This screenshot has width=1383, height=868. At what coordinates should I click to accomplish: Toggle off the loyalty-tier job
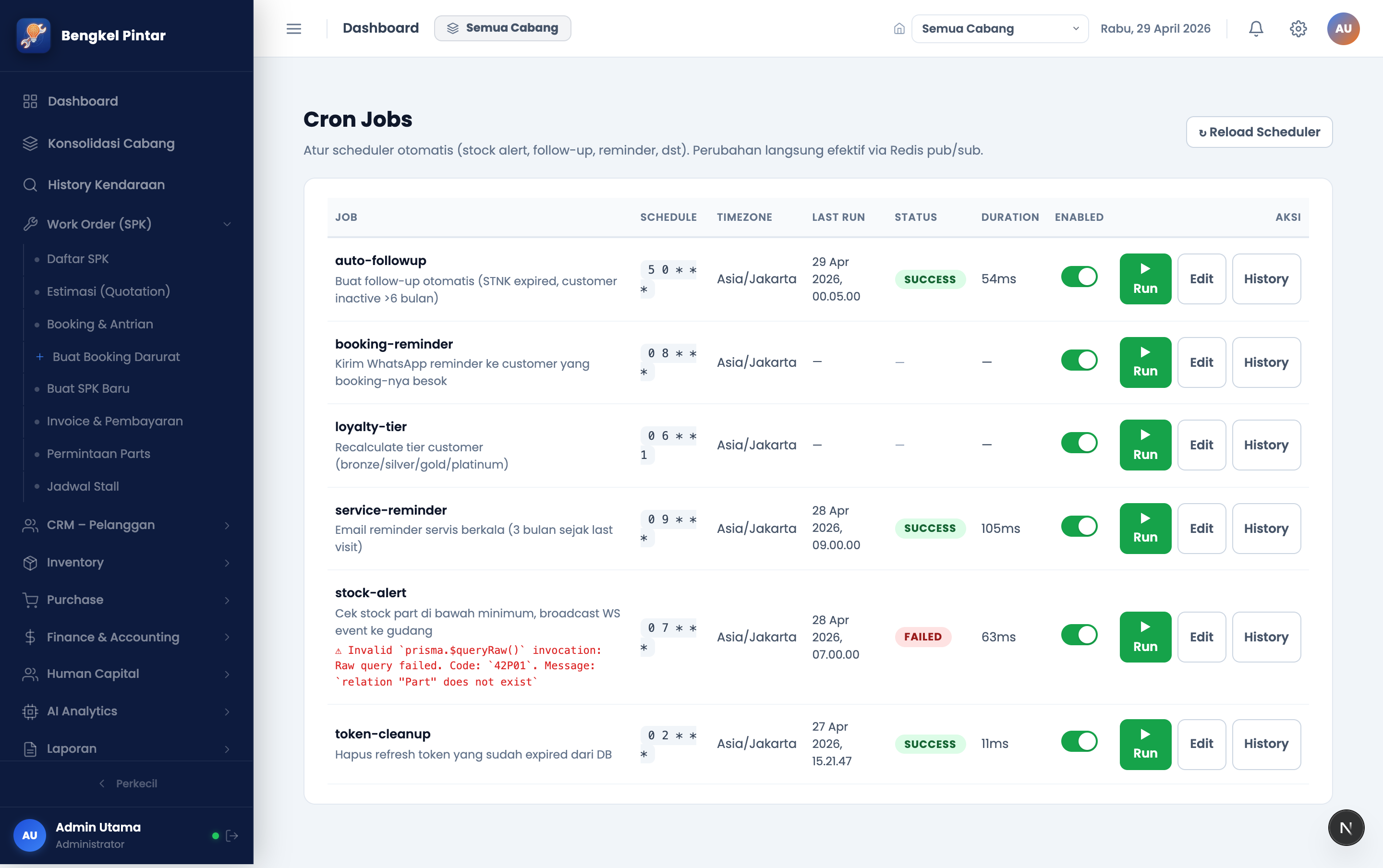point(1080,443)
